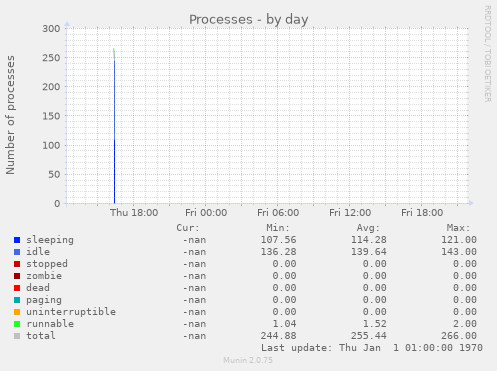
Task: Click the 100 y-axis tick label
Action: (51, 145)
